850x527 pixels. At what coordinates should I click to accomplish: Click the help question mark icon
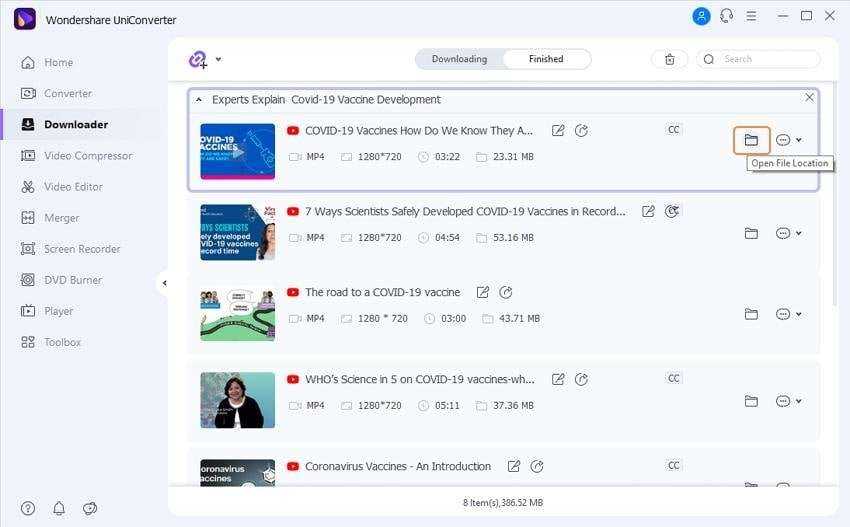point(28,508)
